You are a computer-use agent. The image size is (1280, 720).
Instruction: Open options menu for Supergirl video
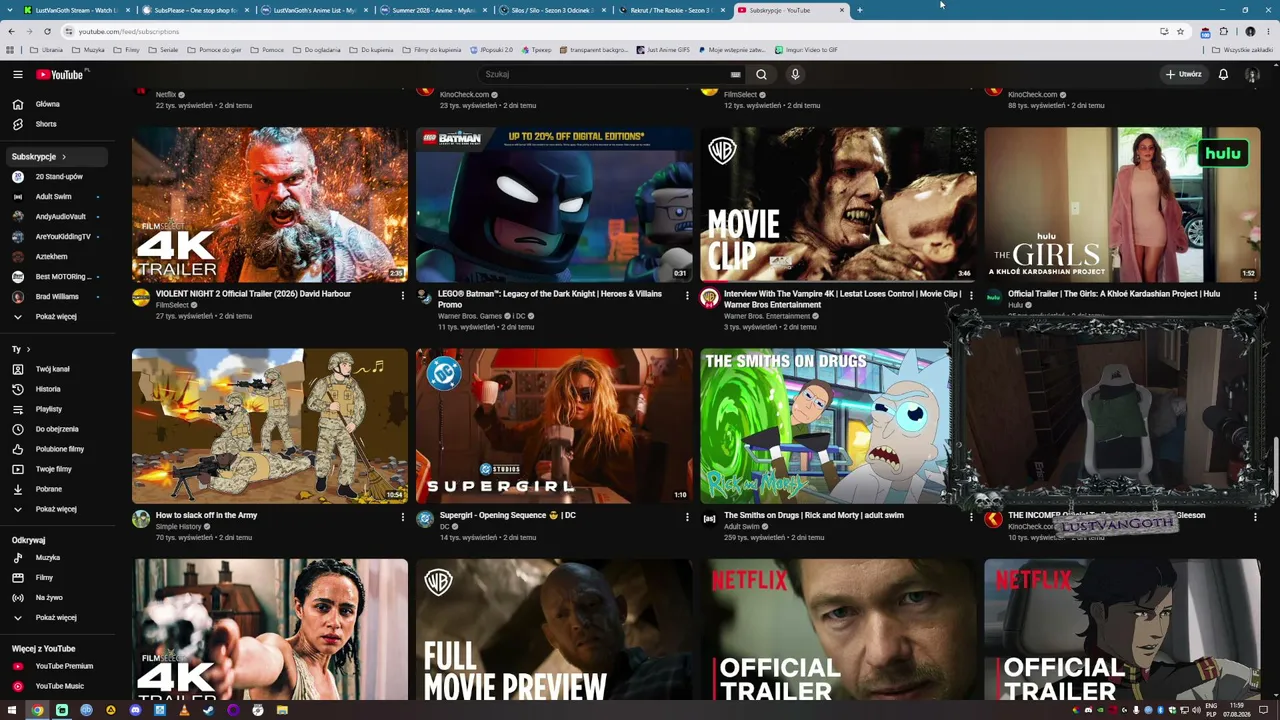687,517
